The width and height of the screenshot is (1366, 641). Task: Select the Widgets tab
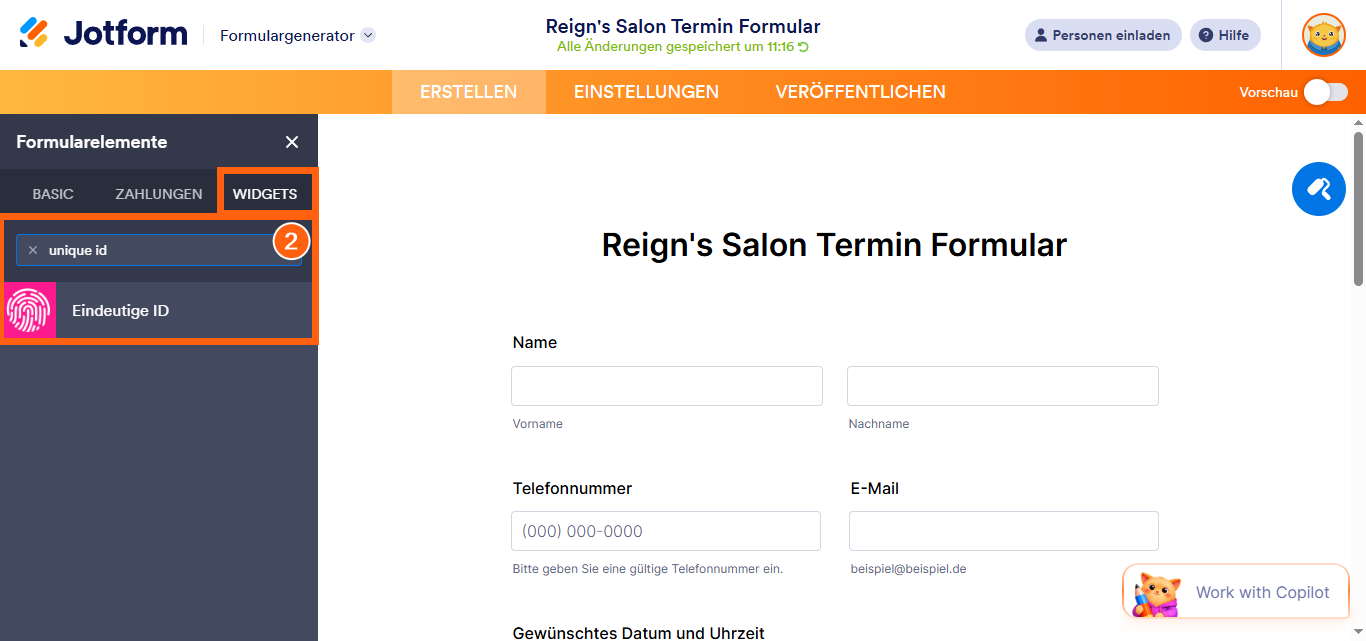click(x=265, y=194)
